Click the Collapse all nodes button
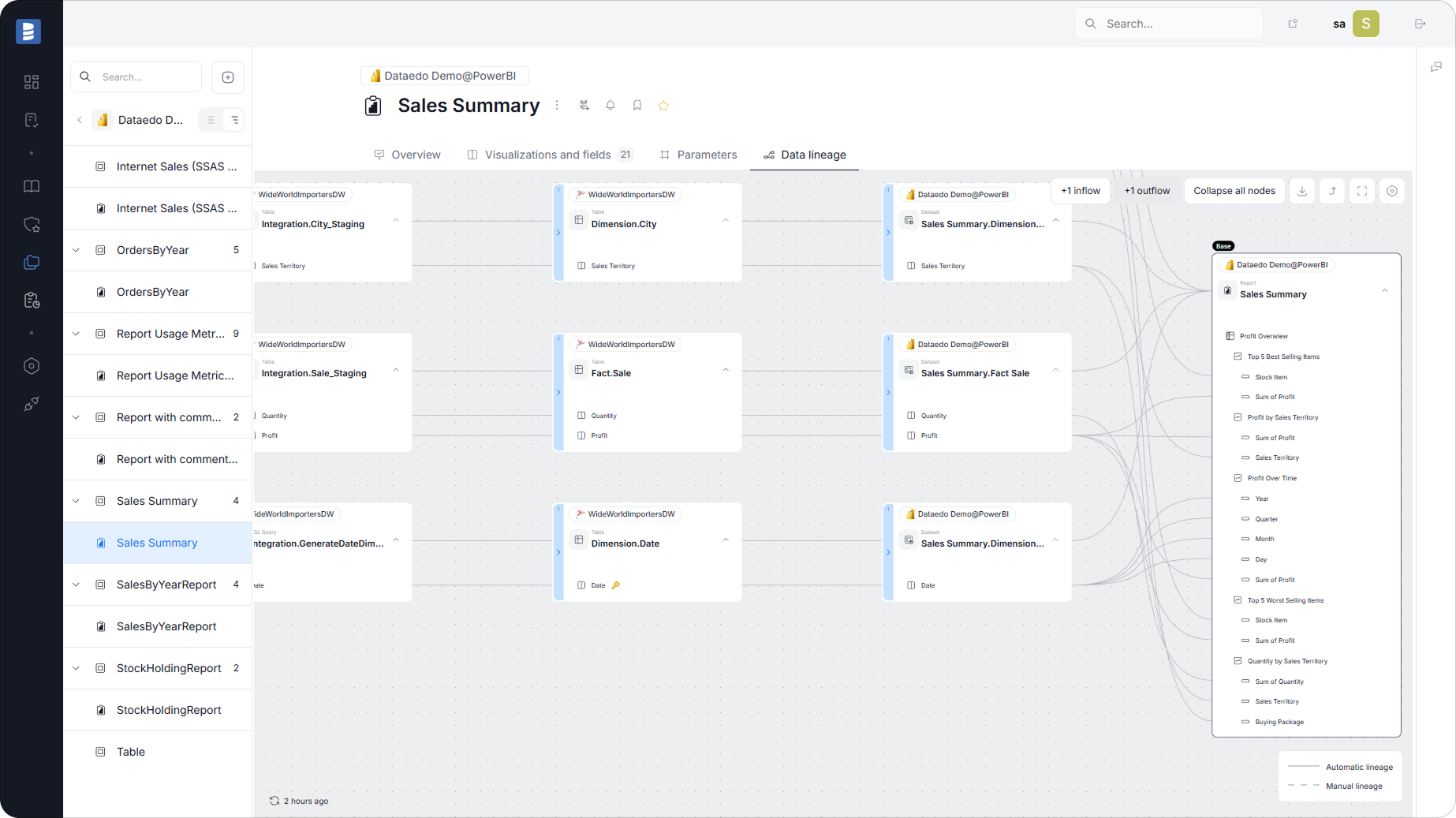The width and height of the screenshot is (1456, 818). tap(1234, 191)
